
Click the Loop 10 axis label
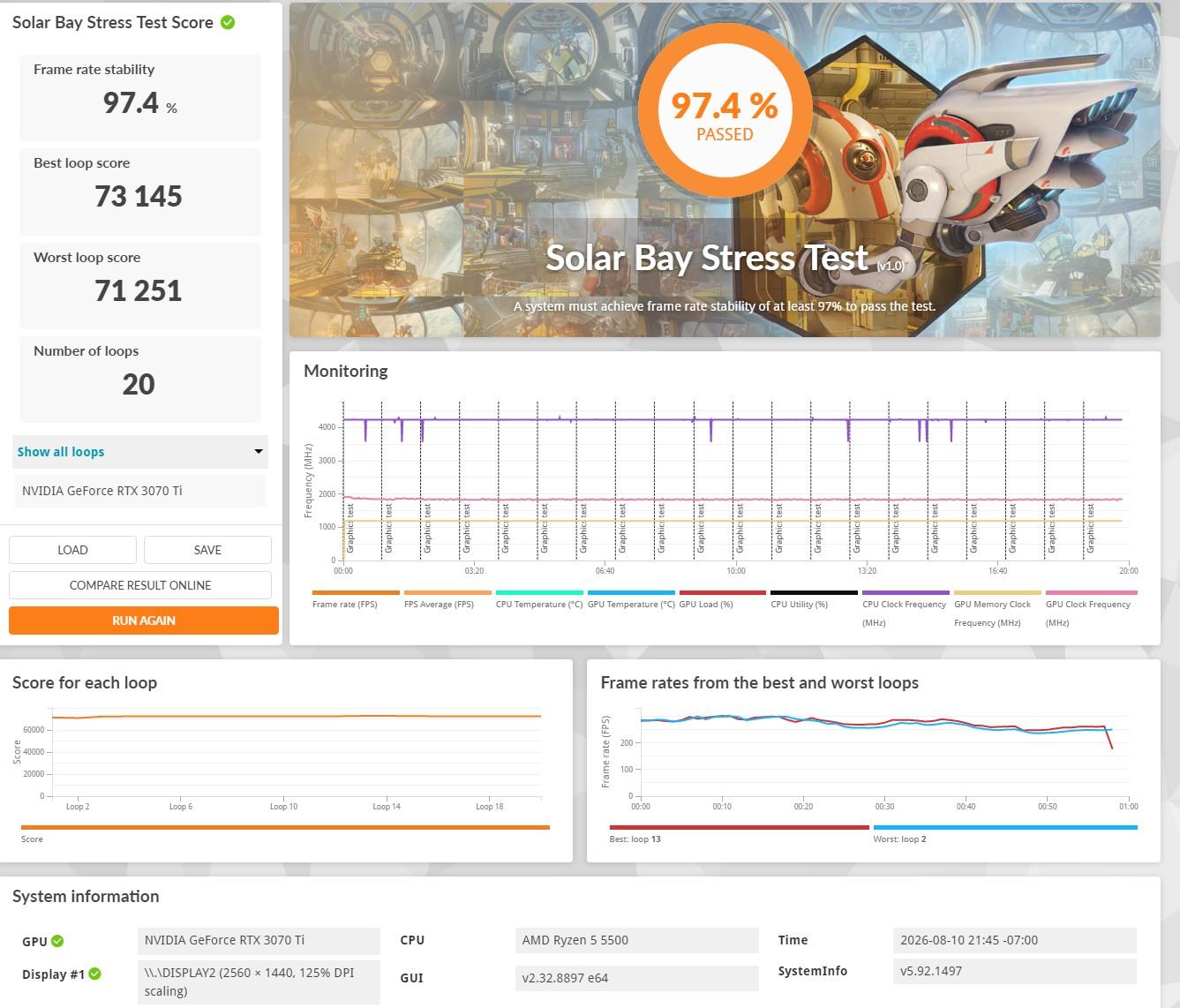pos(283,807)
